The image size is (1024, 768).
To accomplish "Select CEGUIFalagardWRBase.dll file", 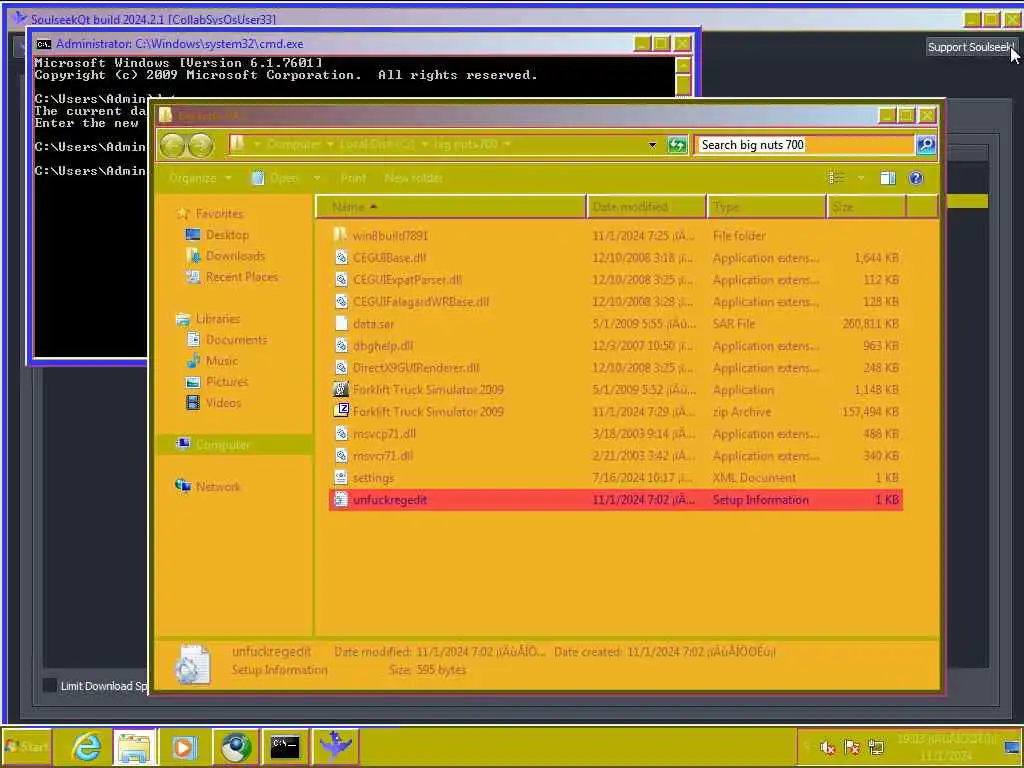I will (615, 302).
